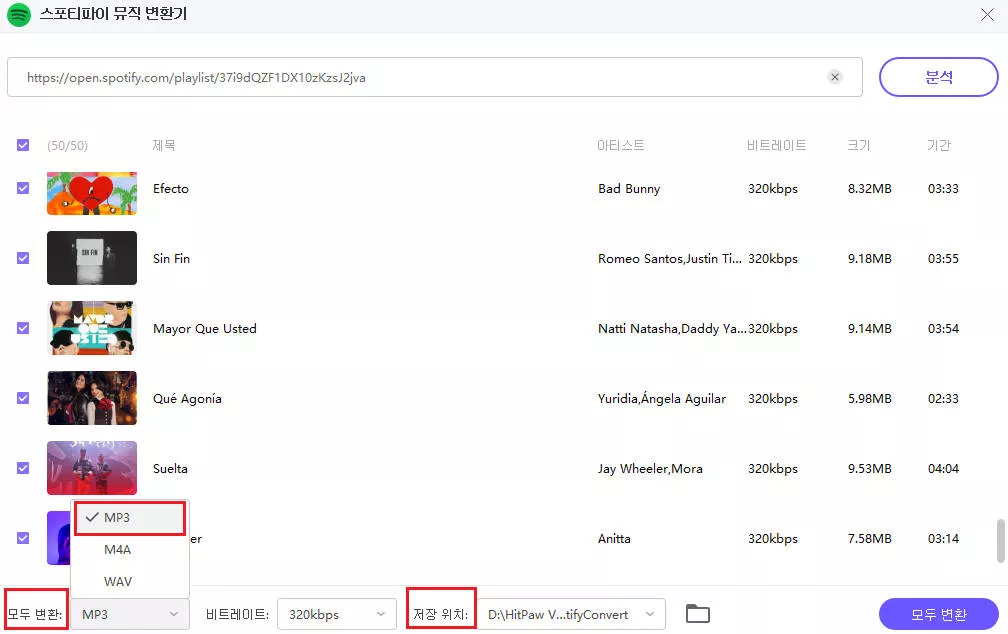Viewport: 1008px width, 634px height.
Task: Click the 02:33 duration value
Action: 943,399
